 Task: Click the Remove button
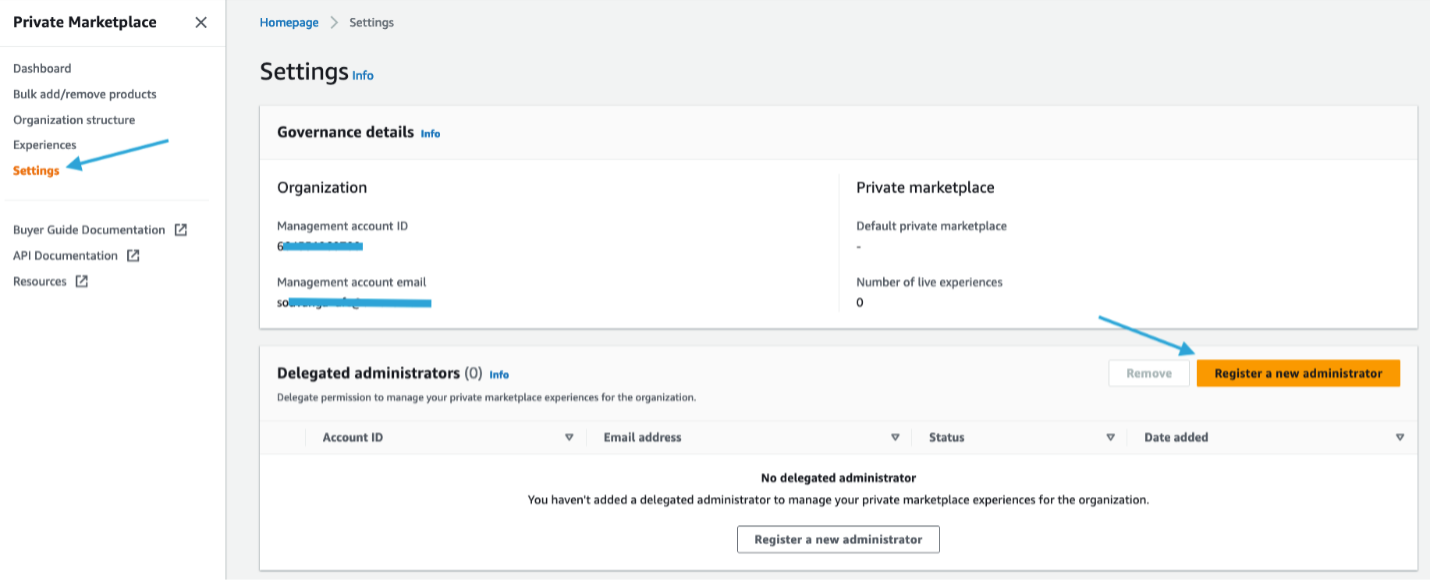pyautogui.click(x=1148, y=372)
